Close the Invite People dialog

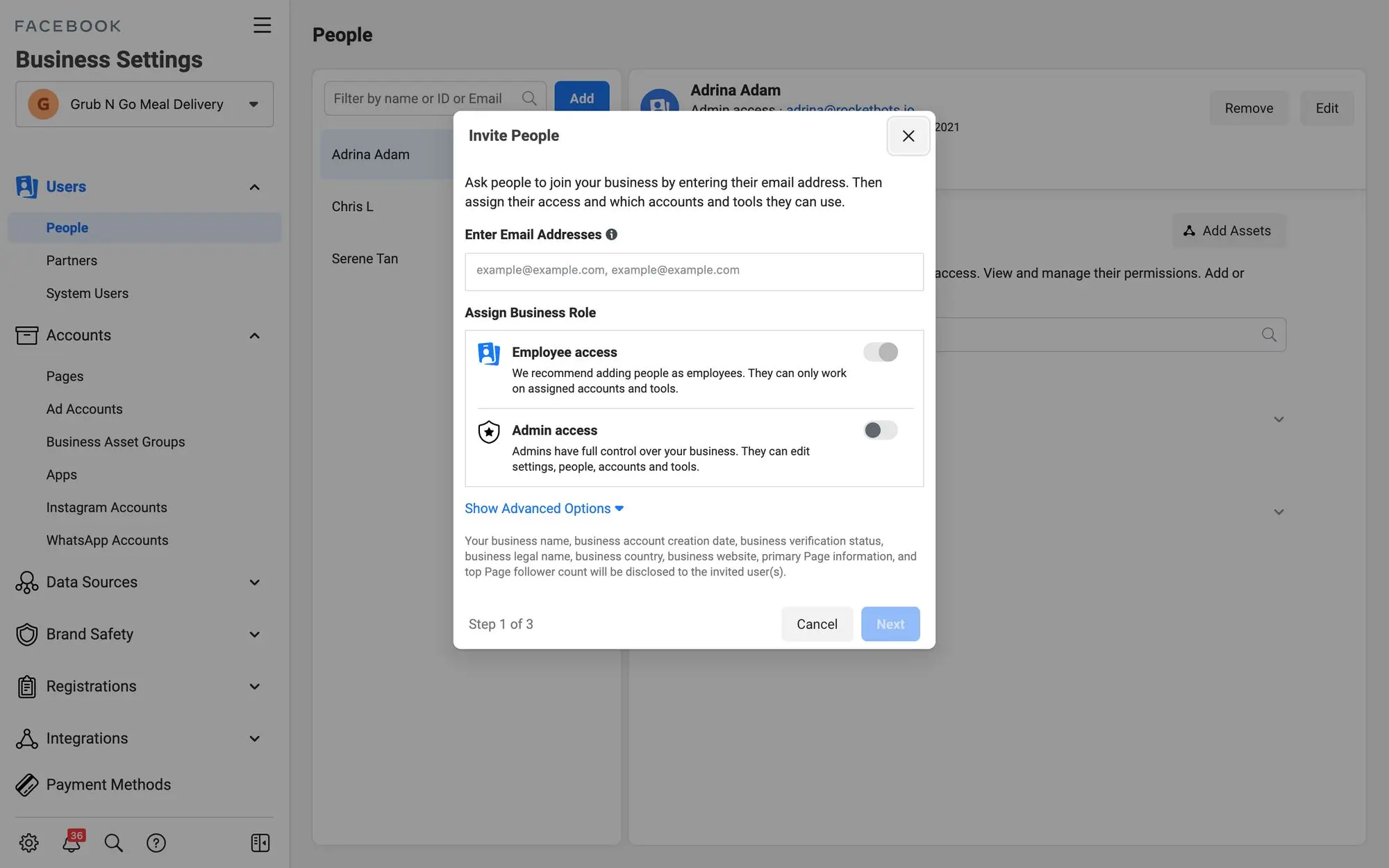pos(908,136)
